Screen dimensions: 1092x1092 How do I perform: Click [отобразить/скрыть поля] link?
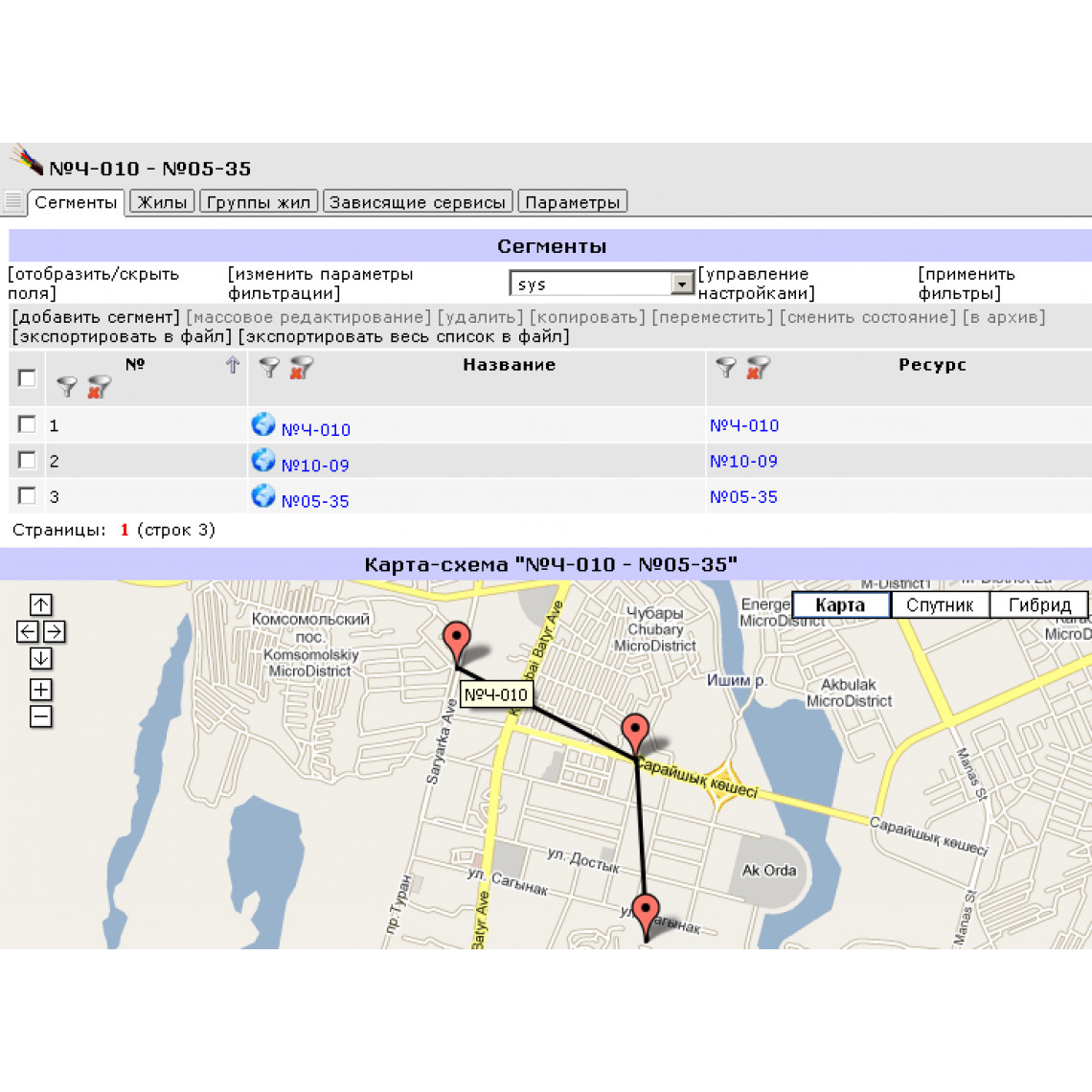coord(93,284)
